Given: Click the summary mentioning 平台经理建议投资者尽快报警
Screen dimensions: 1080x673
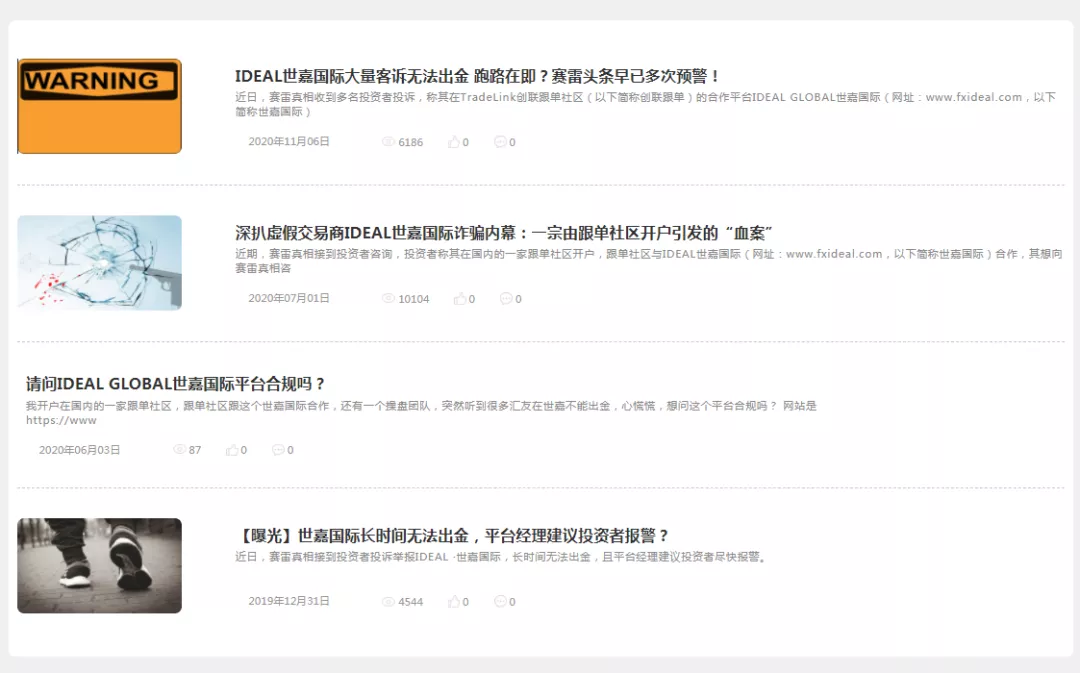Looking at the screenshot, I should (x=501, y=557).
